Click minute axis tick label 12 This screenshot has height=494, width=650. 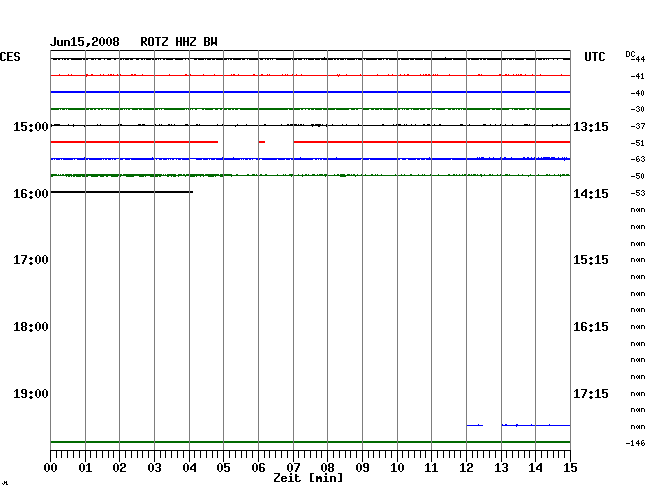coord(466,468)
